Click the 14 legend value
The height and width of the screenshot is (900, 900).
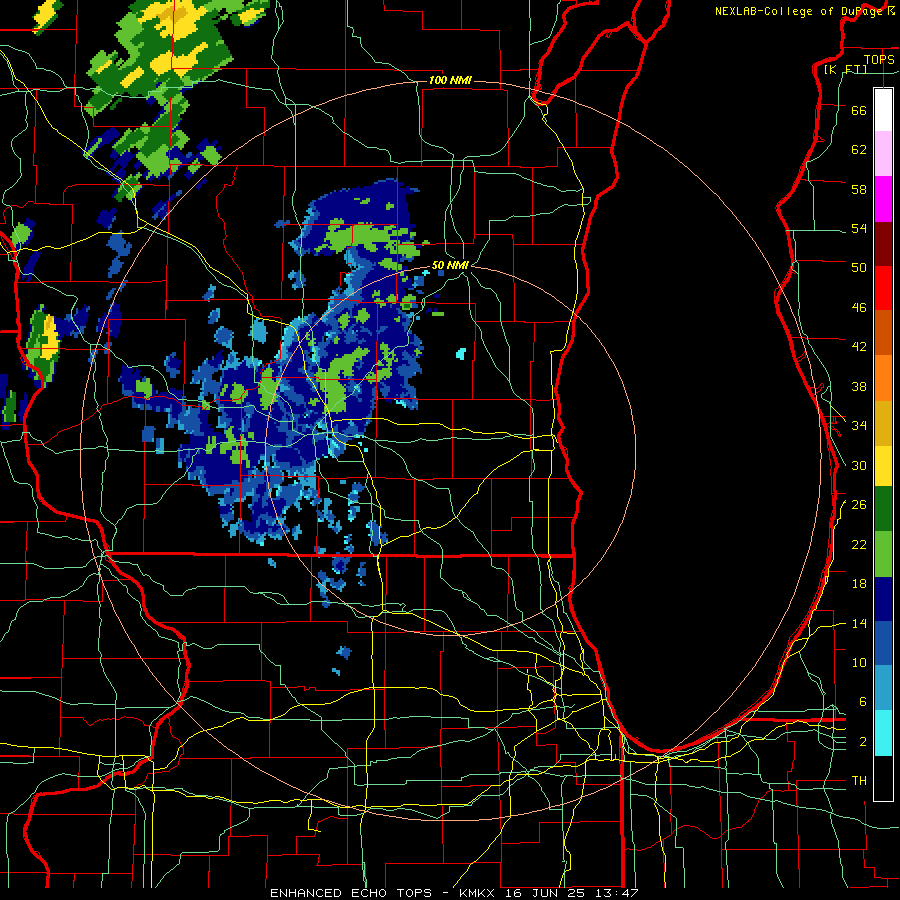[x=859, y=623]
